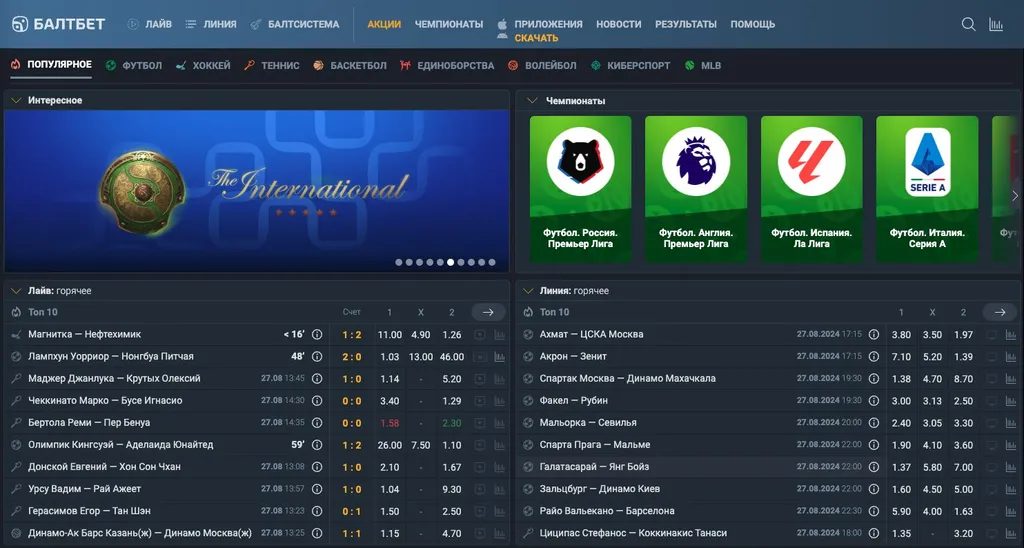Click the search magnifier icon in header
The image size is (1024, 548).
(968, 24)
